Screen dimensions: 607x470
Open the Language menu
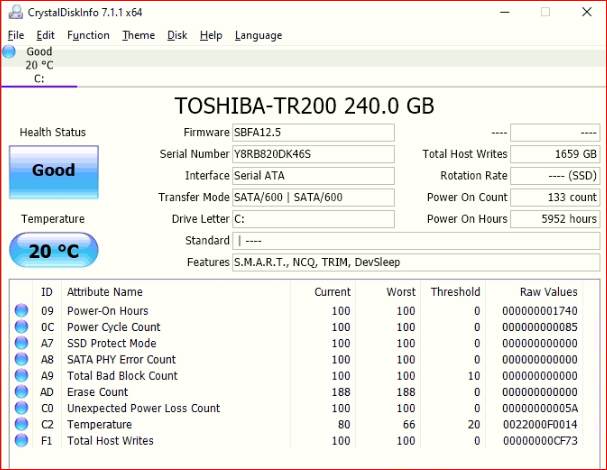click(x=258, y=35)
